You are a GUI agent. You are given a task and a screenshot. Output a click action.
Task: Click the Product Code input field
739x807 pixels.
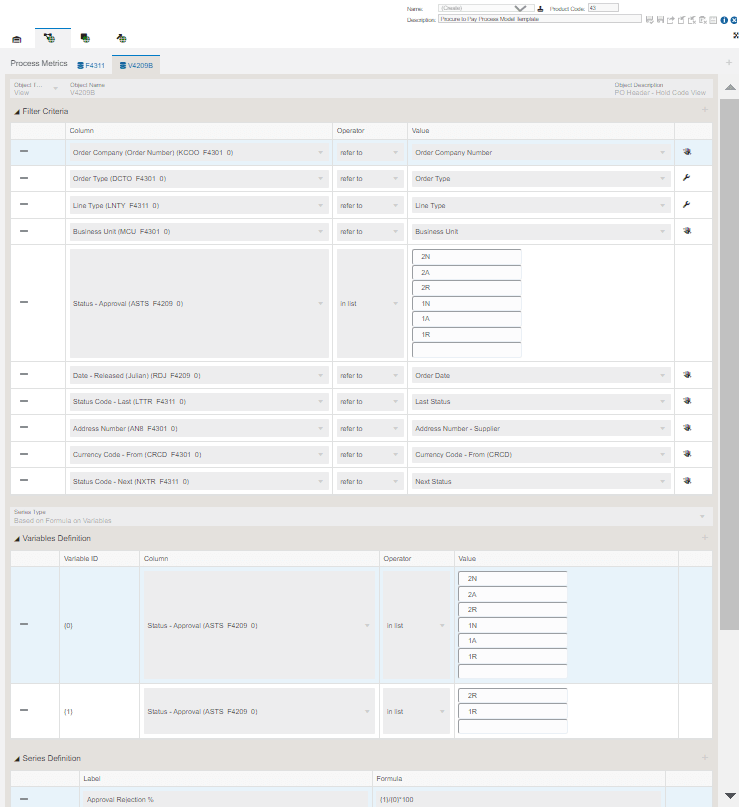(603, 8)
